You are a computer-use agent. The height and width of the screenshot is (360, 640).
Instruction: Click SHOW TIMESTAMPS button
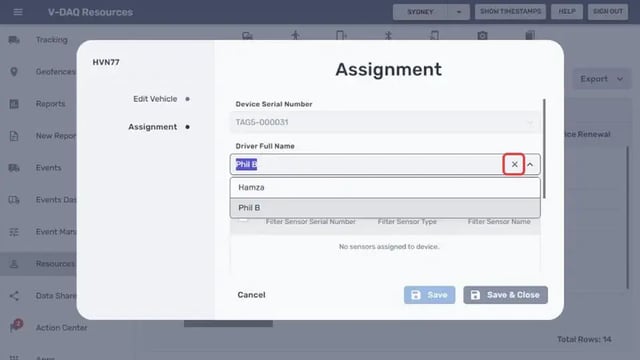510,11
